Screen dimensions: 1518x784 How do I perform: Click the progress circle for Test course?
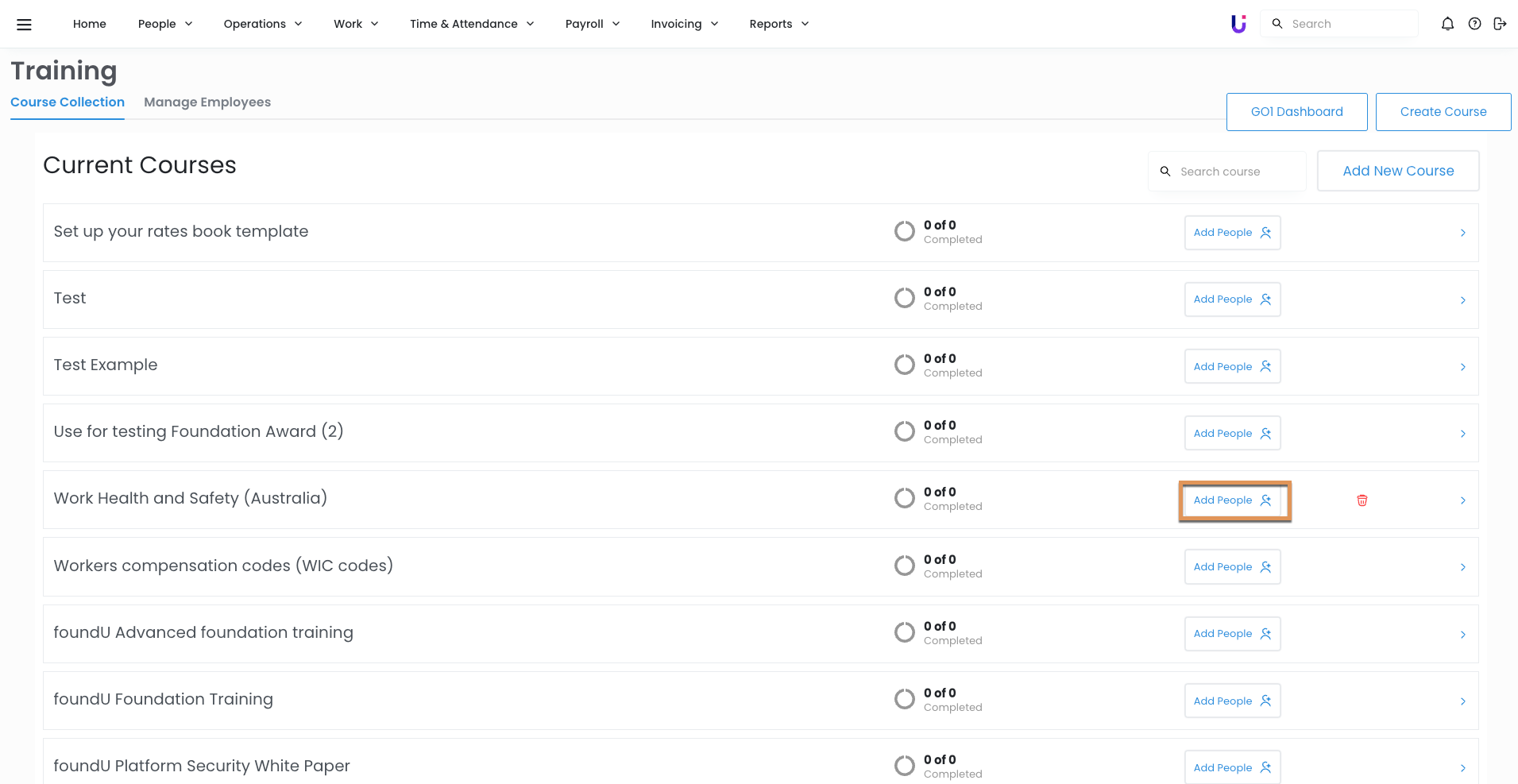904,298
